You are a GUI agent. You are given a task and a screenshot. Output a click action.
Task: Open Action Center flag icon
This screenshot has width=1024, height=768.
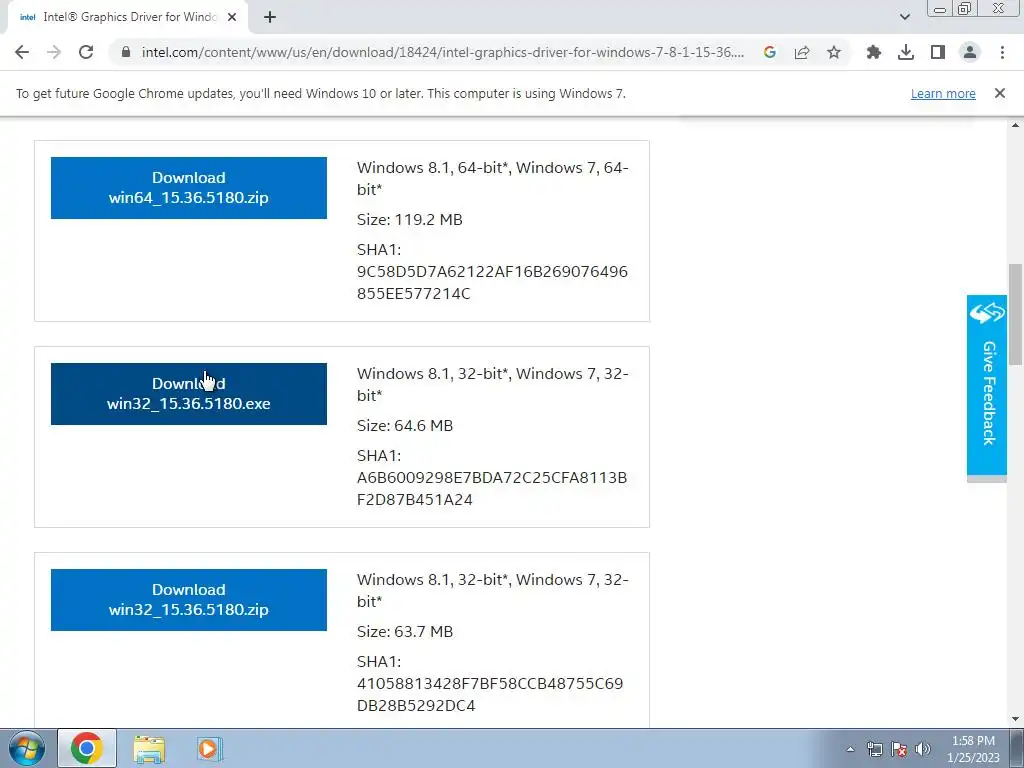coord(899,749)
